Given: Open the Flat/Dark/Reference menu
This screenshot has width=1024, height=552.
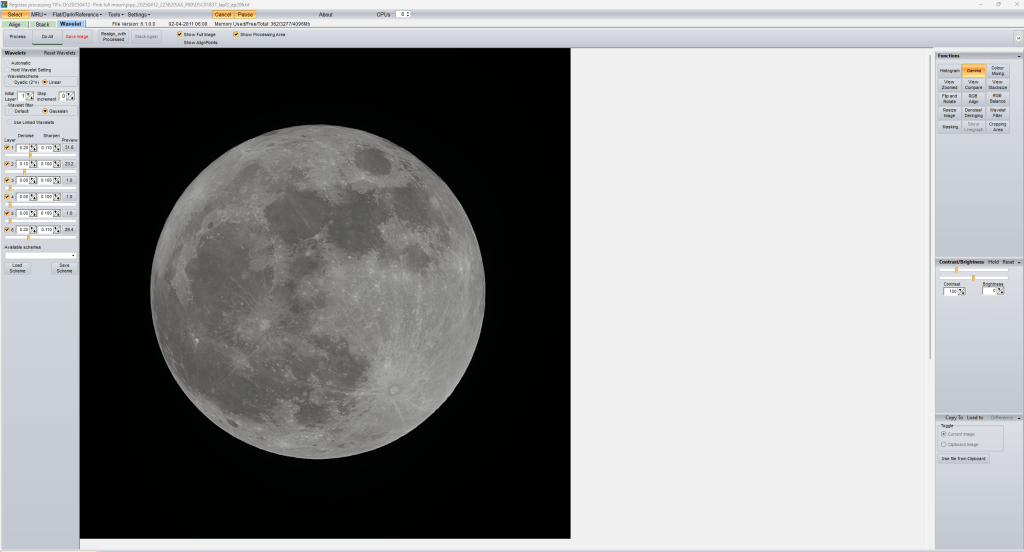Looking at the screenshot, I should [x=78, y=15].
